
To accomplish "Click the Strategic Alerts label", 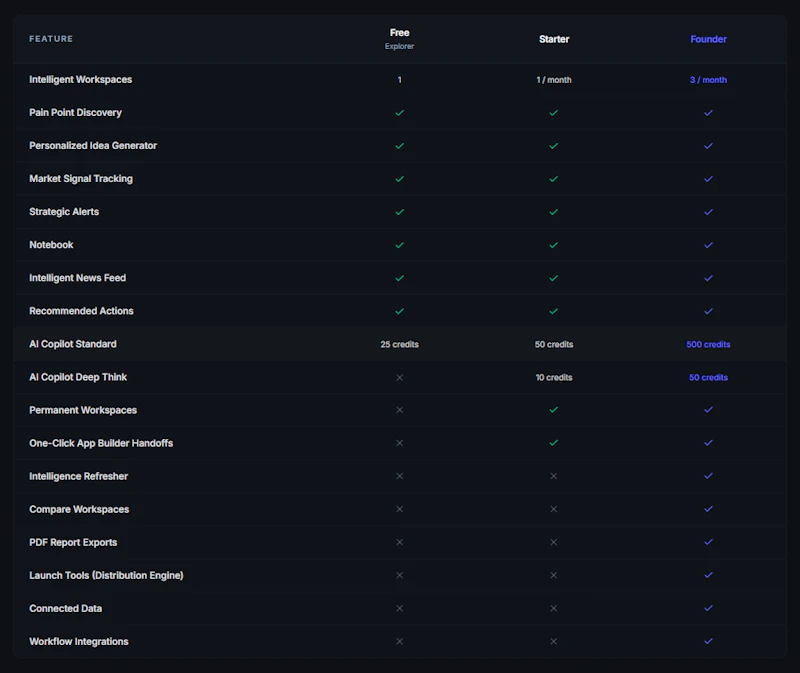I will (64, 212).
